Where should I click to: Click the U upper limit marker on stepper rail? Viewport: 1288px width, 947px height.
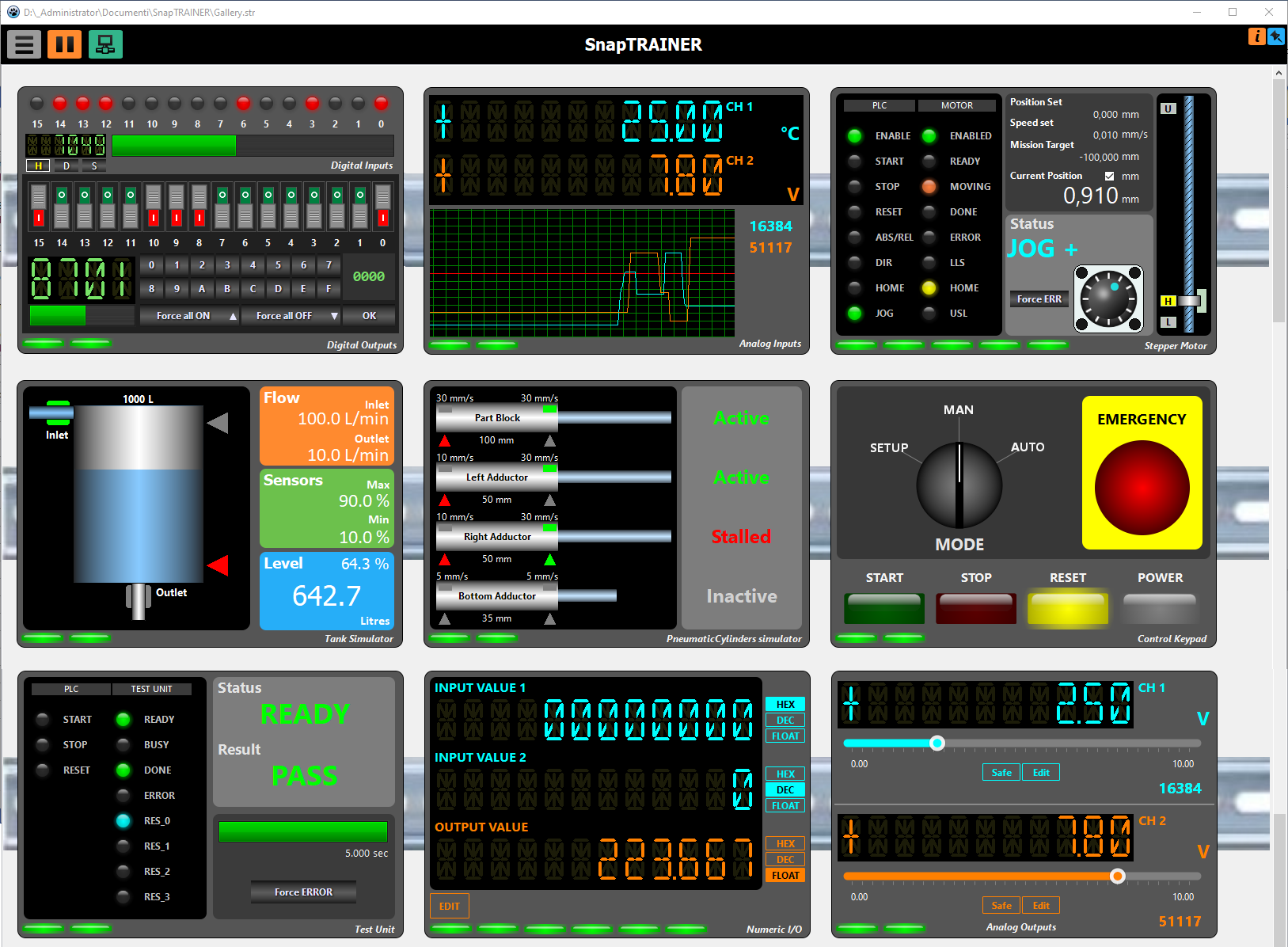[1168, 108]
